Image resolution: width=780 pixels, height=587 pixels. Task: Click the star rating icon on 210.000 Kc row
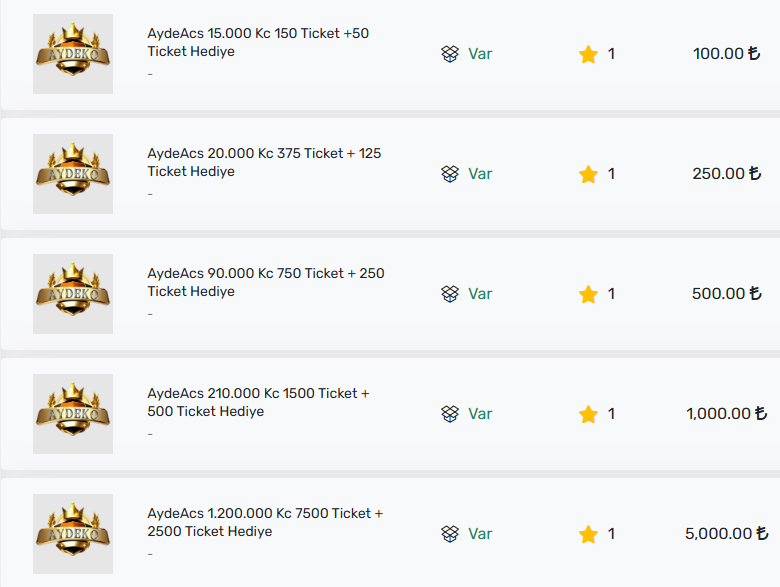588,414
